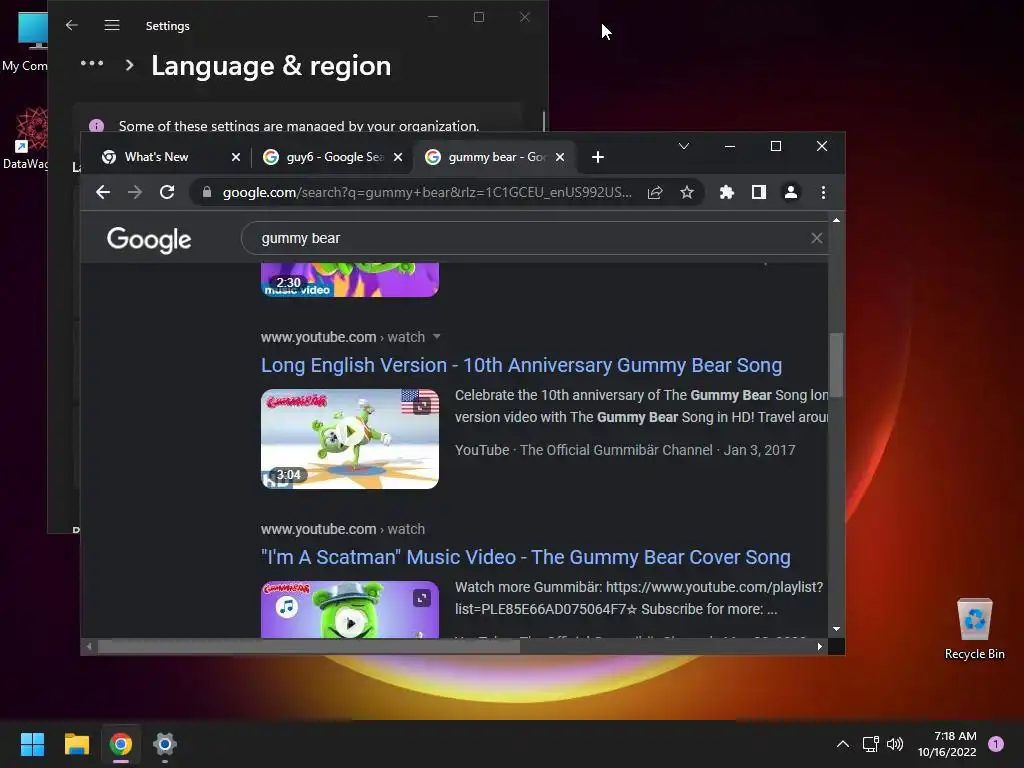Open File Explorer from taskbar
Image resolution: width=1024 pixels, height=768 pixels.
[x=76, y=744]
